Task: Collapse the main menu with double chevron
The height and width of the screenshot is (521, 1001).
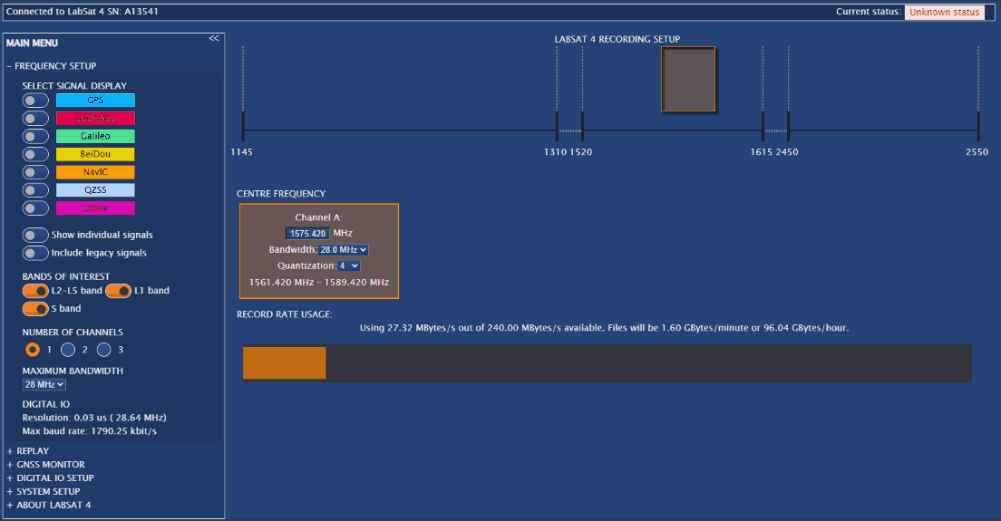Action: [214, 38]
